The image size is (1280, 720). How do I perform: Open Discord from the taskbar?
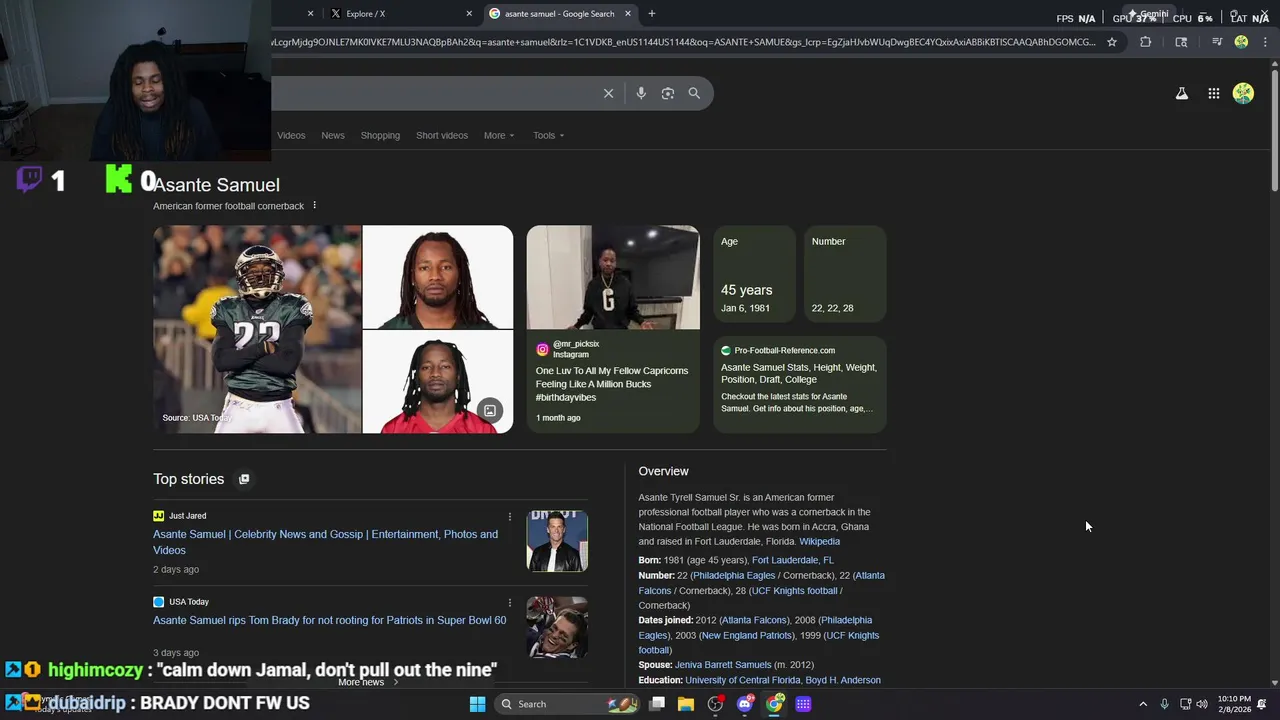pos(745,704)
